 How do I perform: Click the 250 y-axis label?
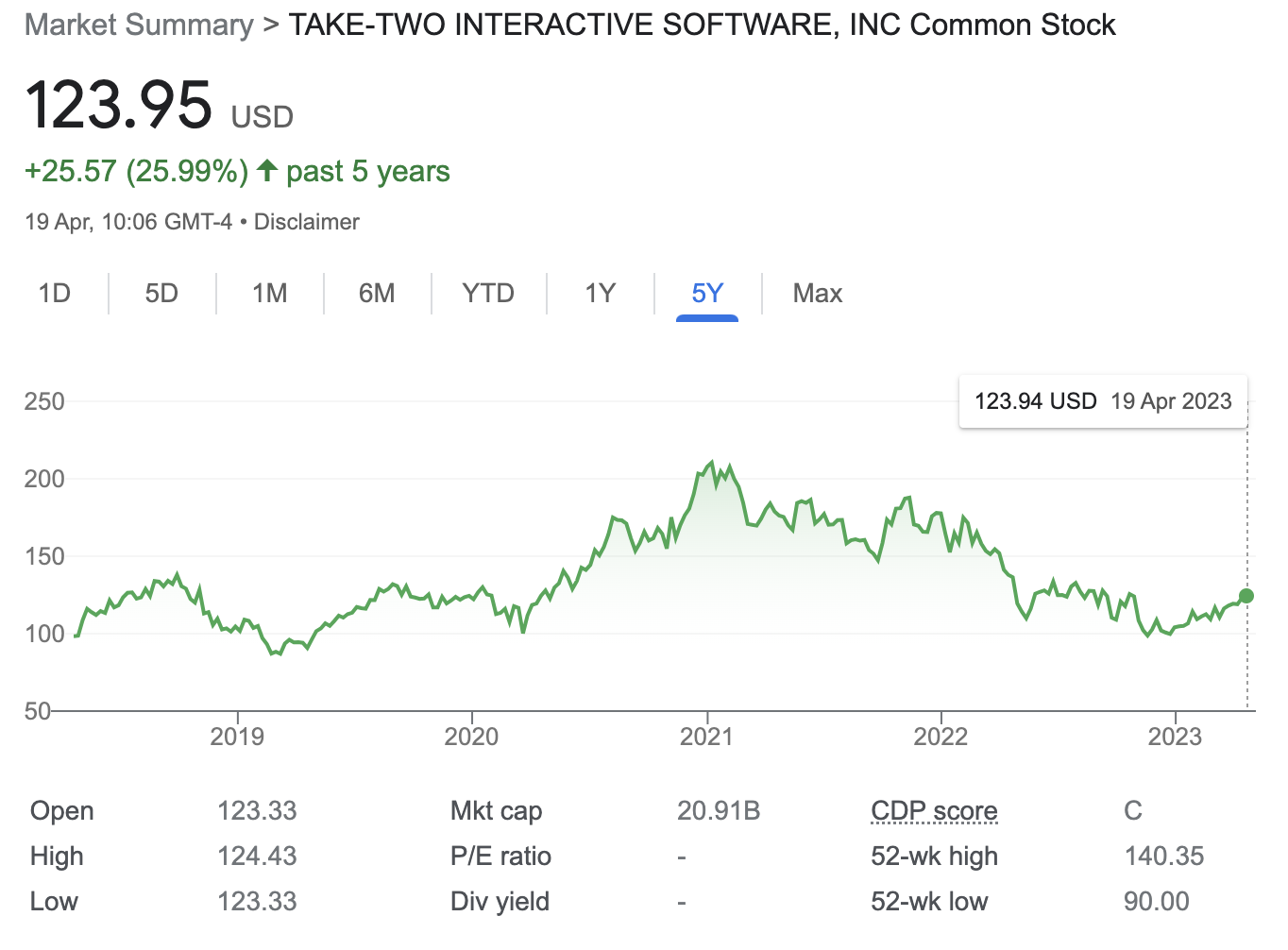pos(44,401)
